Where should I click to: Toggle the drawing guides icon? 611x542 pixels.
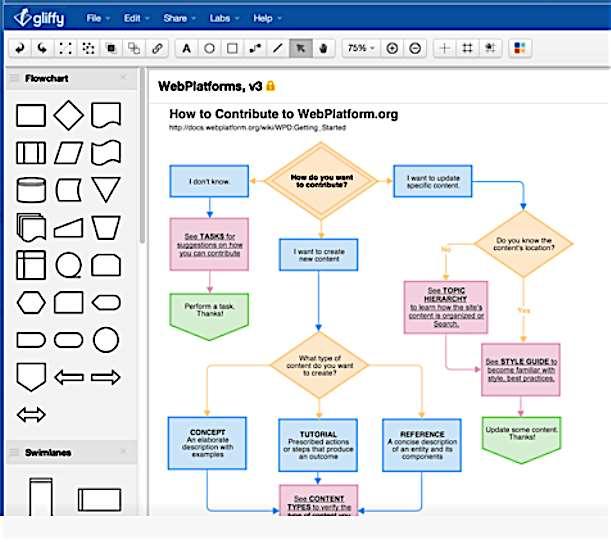(490, 48)
